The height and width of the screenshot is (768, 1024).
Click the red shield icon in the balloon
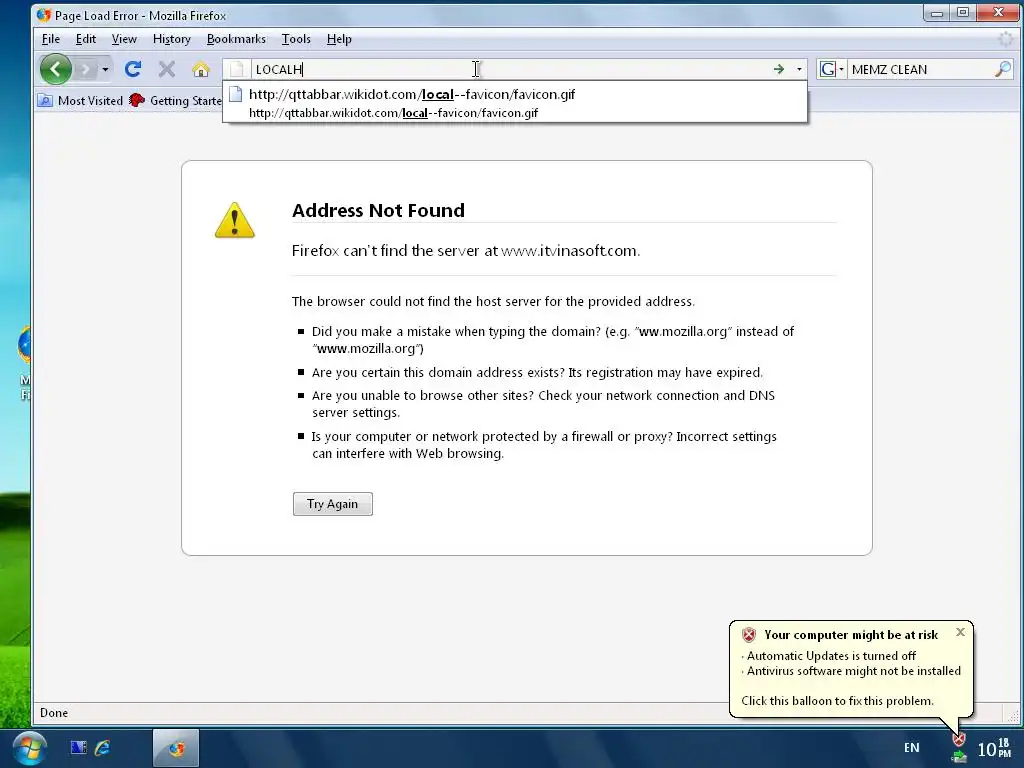(749, 635)
